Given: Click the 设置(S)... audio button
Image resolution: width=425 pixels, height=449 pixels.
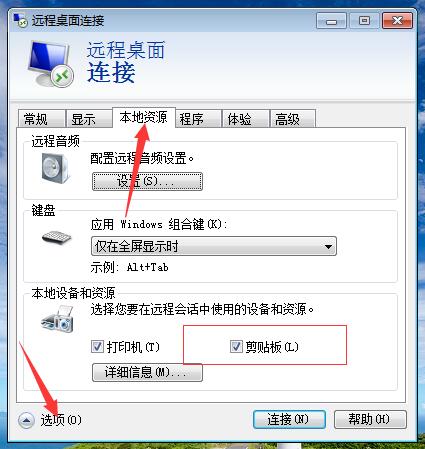Looking at the screenshot, I should click(x=147, y=182).
